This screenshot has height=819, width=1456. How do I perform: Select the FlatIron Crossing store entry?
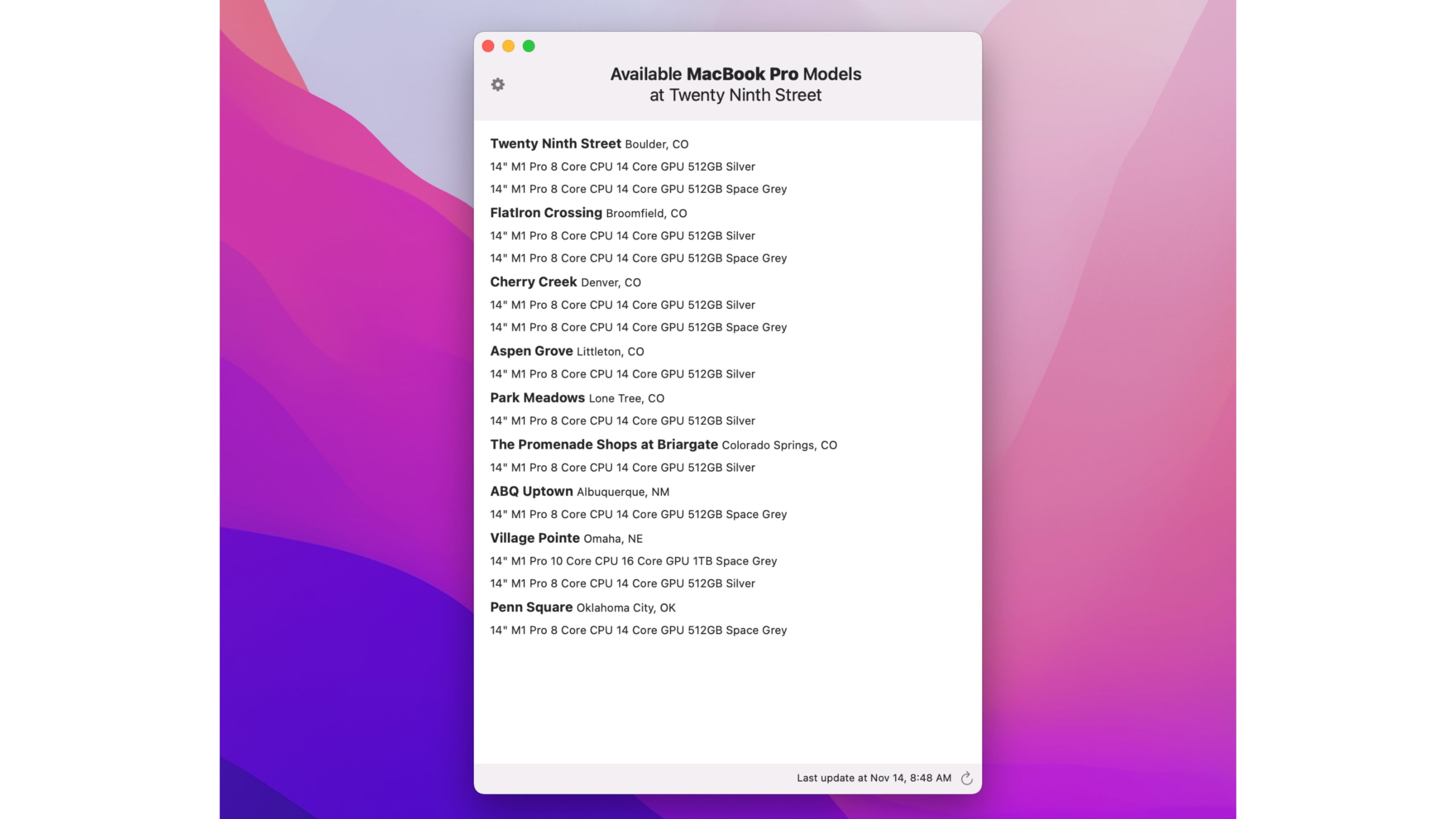(x=546, y=213)
